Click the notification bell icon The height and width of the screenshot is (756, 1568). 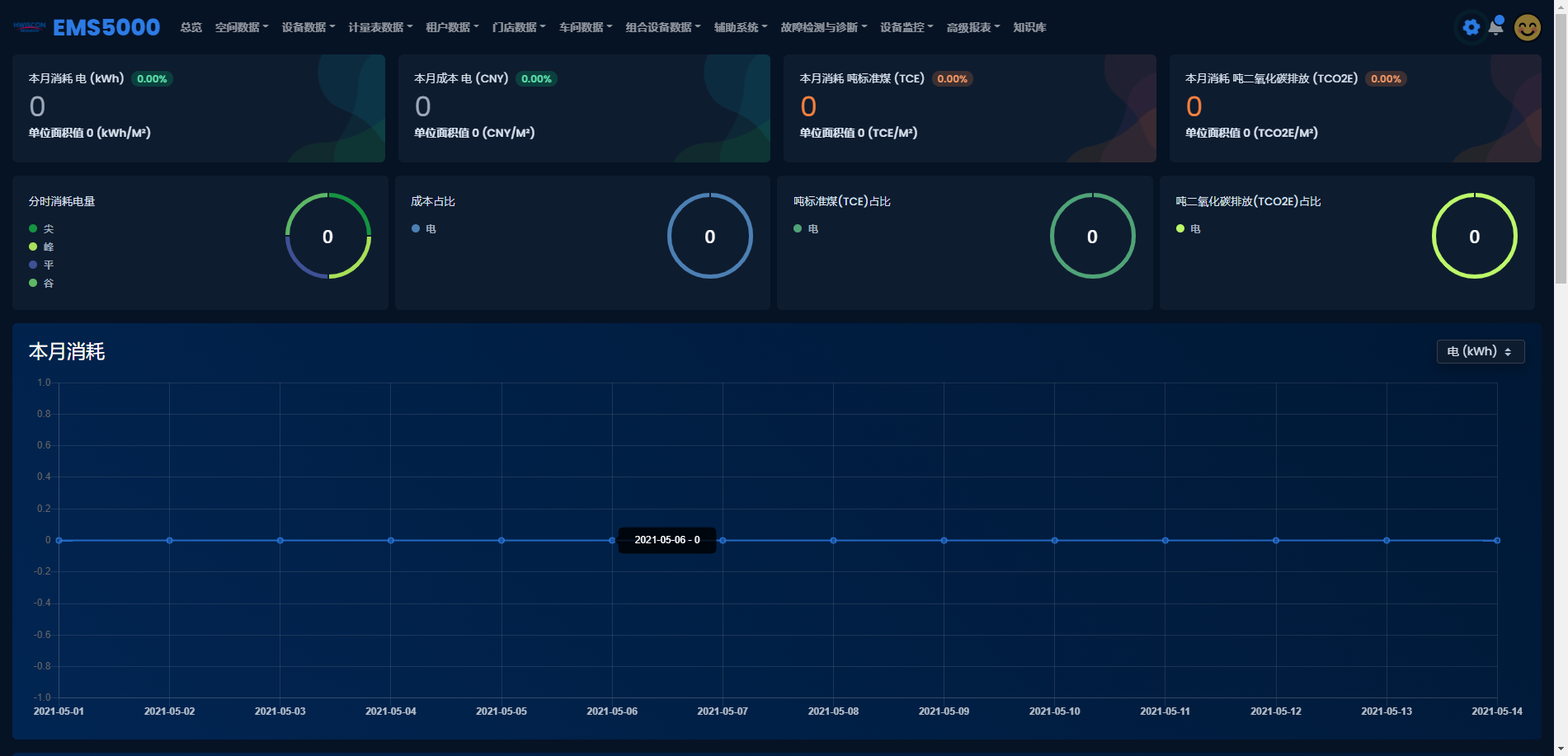point(1495,27)
